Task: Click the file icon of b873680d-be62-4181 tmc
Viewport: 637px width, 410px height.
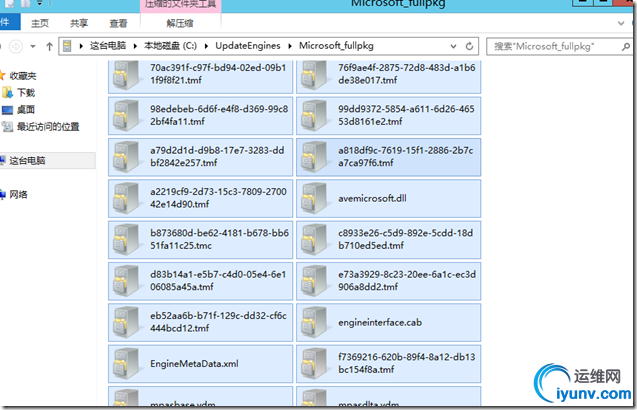Action: (x=126, y=240)
